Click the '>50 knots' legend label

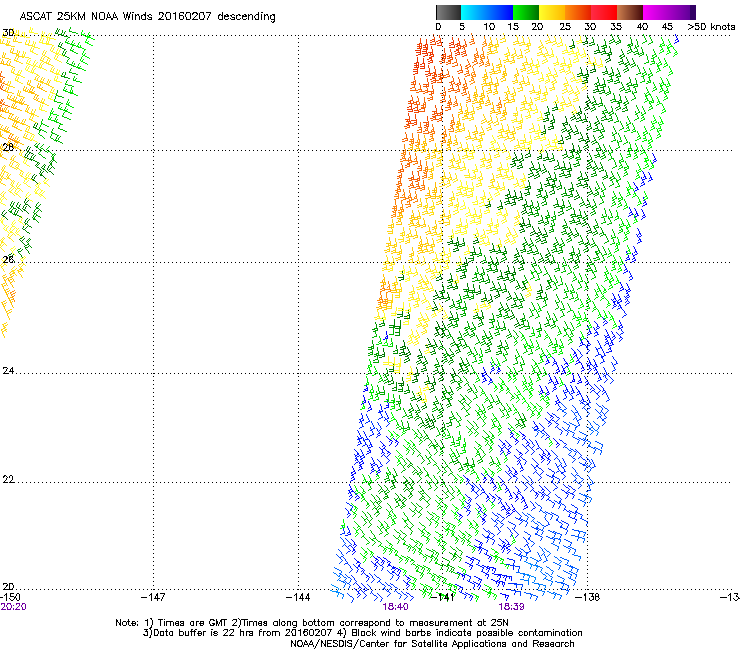tap(711, 27)
